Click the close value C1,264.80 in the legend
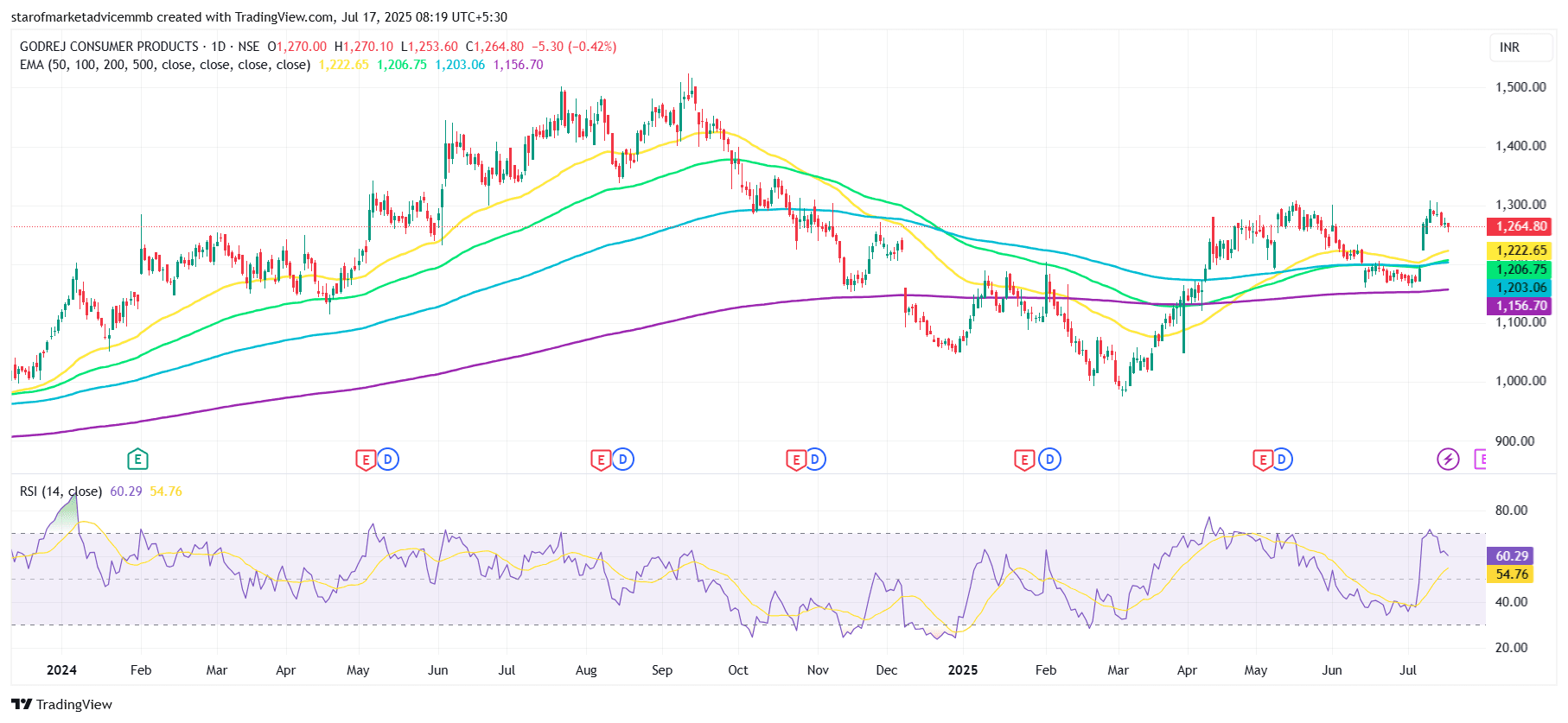The width and height of the screenshot is (1568, 723). point(495,47)
